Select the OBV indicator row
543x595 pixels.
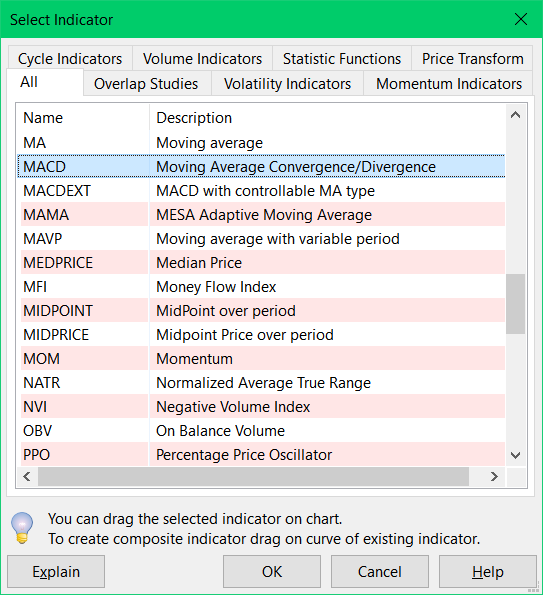(x=261, y=431)
